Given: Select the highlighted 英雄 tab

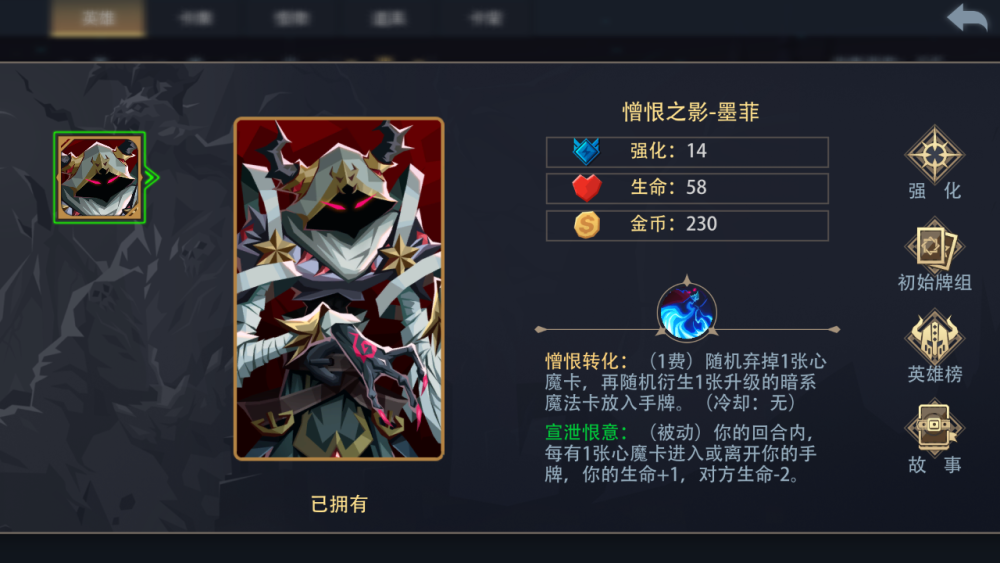Looking at the screenshot, I should coord(98,18).
